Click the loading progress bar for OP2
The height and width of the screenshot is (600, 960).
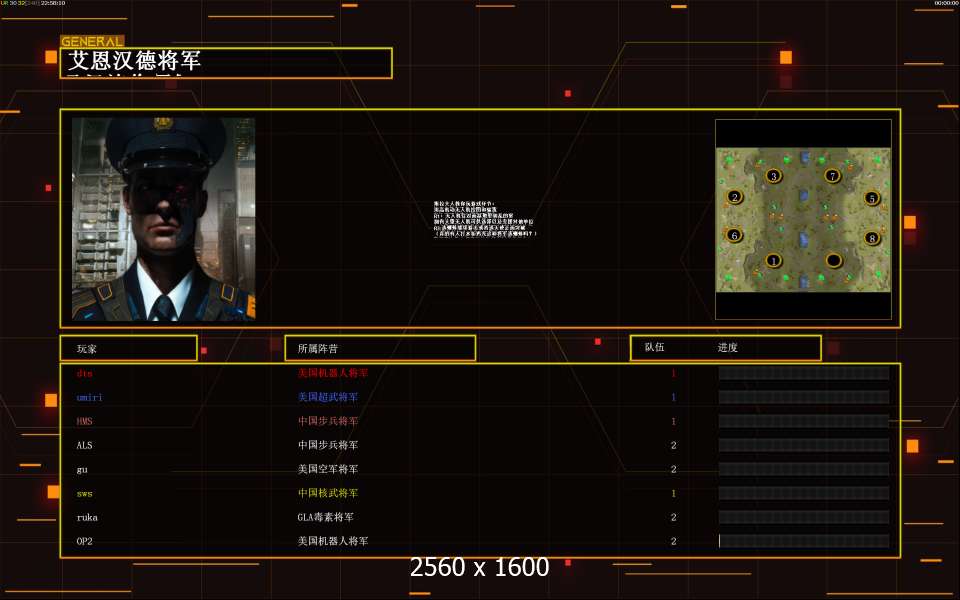[804, 541]
